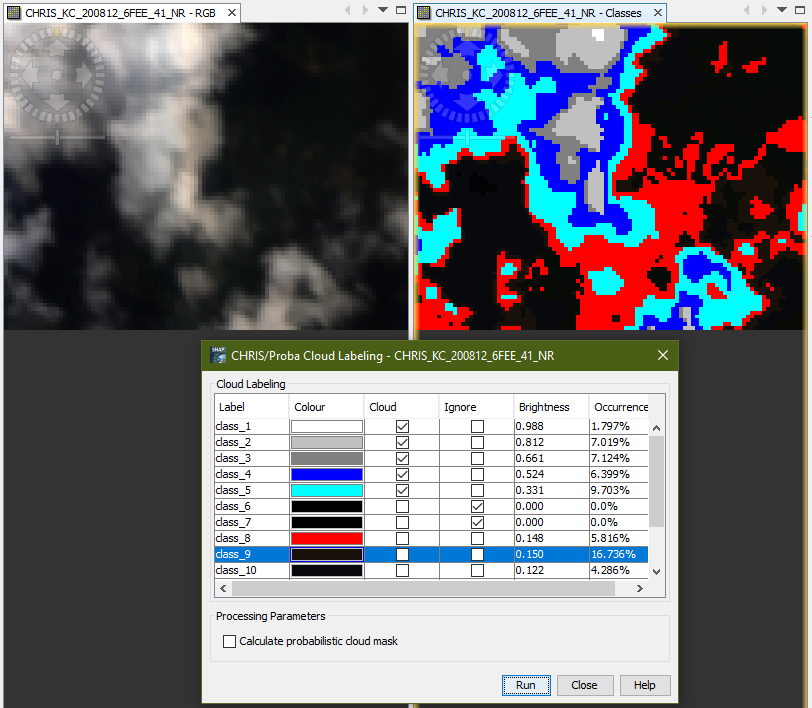
Task: Select the class_10 label row
Action: [x=252, y=570]
